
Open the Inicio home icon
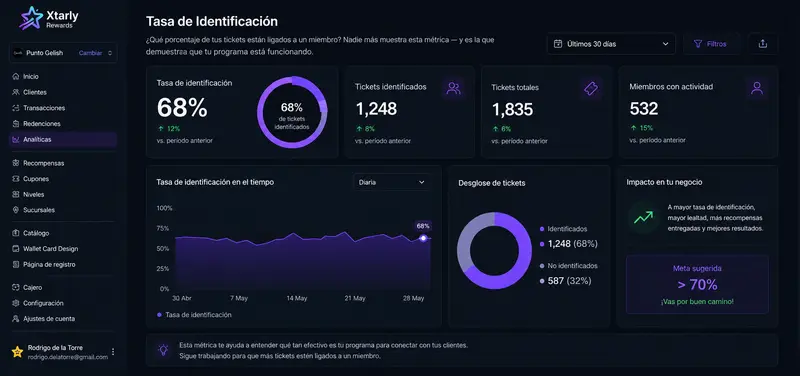point(15,77)
